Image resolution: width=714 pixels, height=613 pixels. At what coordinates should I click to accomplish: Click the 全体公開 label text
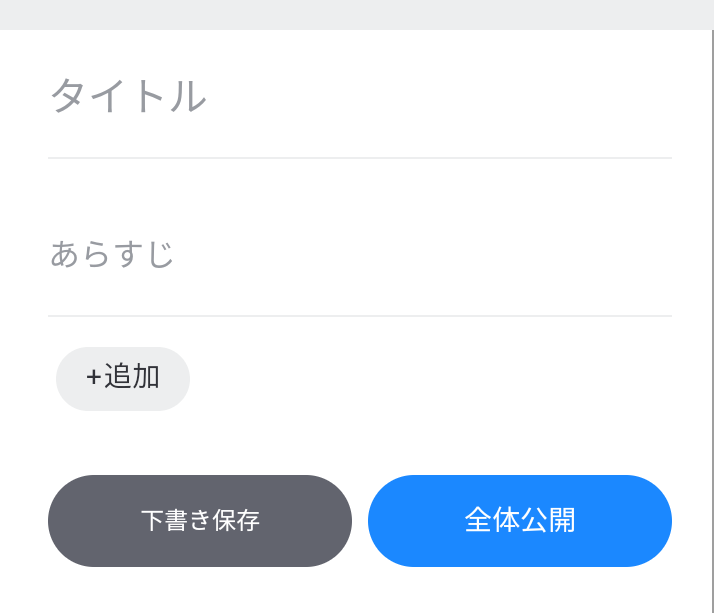(x=520, y=520)
